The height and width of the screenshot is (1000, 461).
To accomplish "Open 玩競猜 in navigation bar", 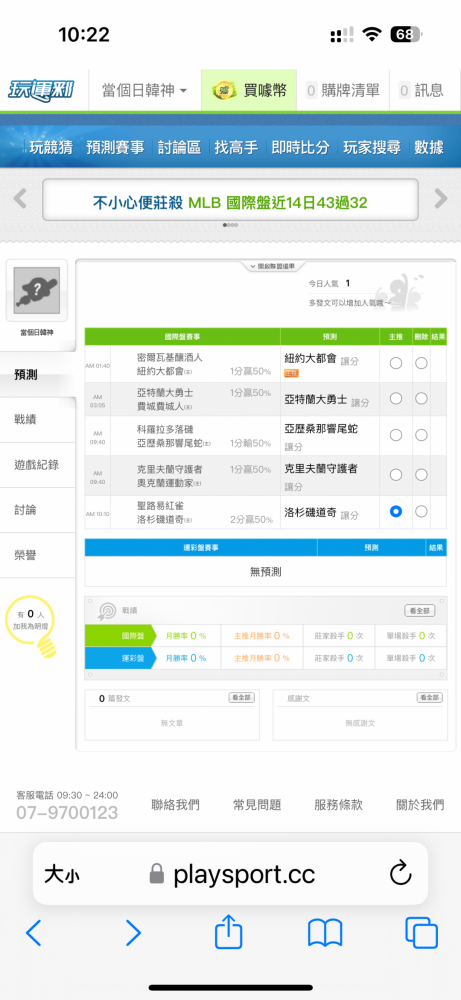I will (51, 147).
